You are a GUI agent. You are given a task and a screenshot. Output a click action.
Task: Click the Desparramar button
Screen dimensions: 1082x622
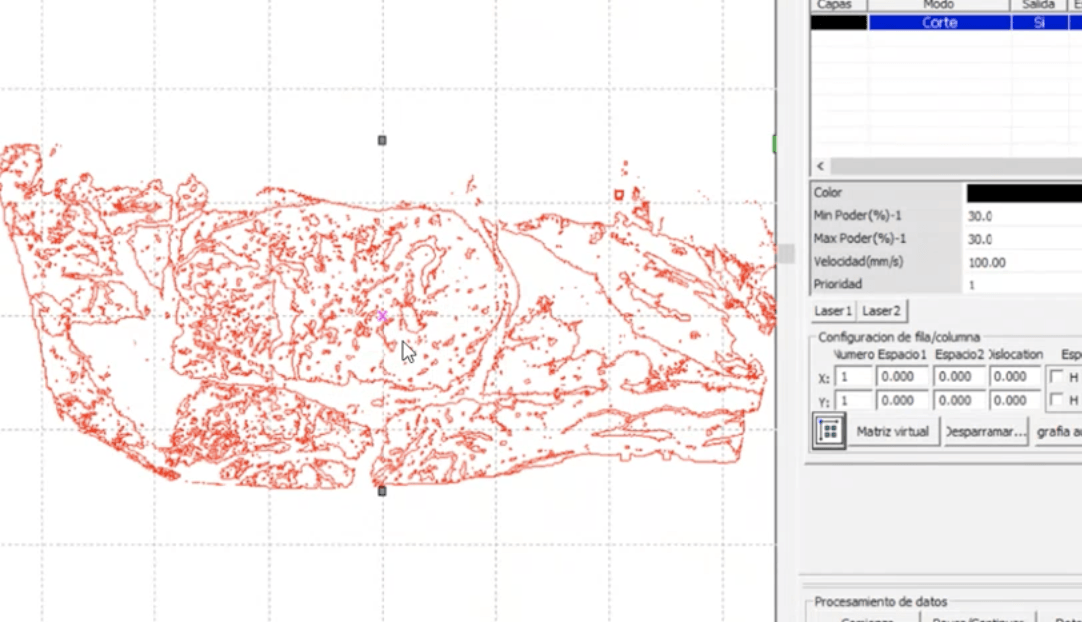coord(986,432)
